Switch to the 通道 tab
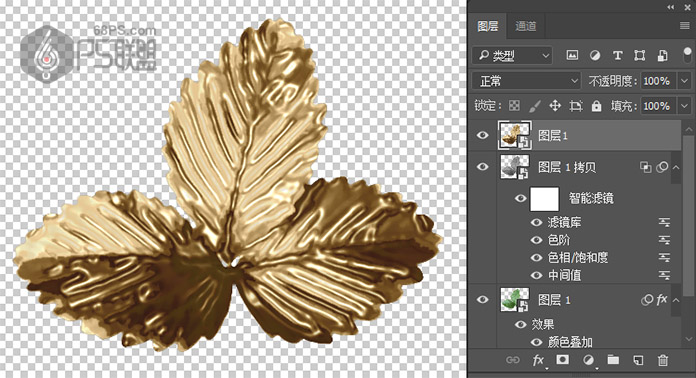Image resolution: width=696 pixels, height=378 pixels. tap(526, 26)
